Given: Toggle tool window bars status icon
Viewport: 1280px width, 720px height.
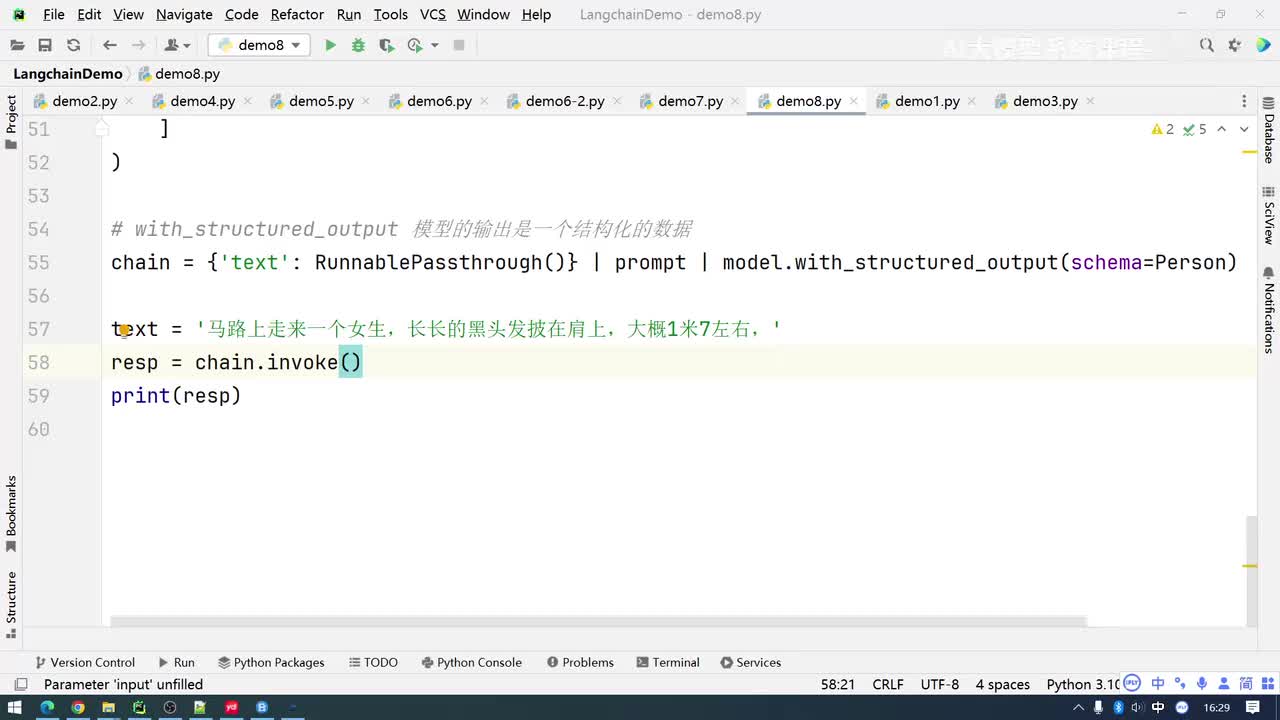Looking at the screenshot, I should (x=20, y=684).
